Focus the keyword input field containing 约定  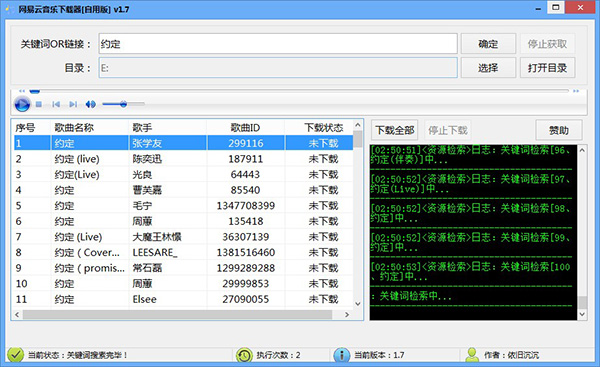(x=278, y=44)
